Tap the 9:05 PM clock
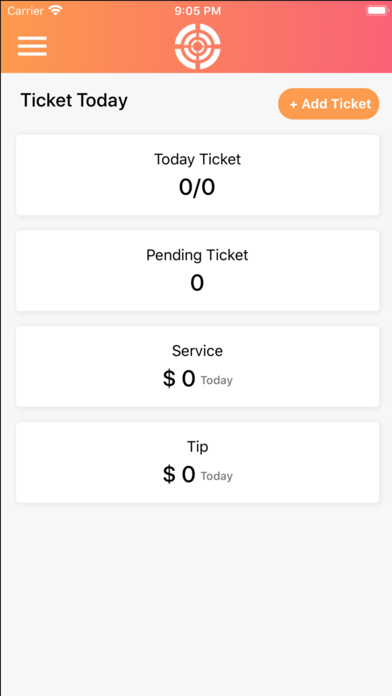Screen dimensions: 392x696 198,11
